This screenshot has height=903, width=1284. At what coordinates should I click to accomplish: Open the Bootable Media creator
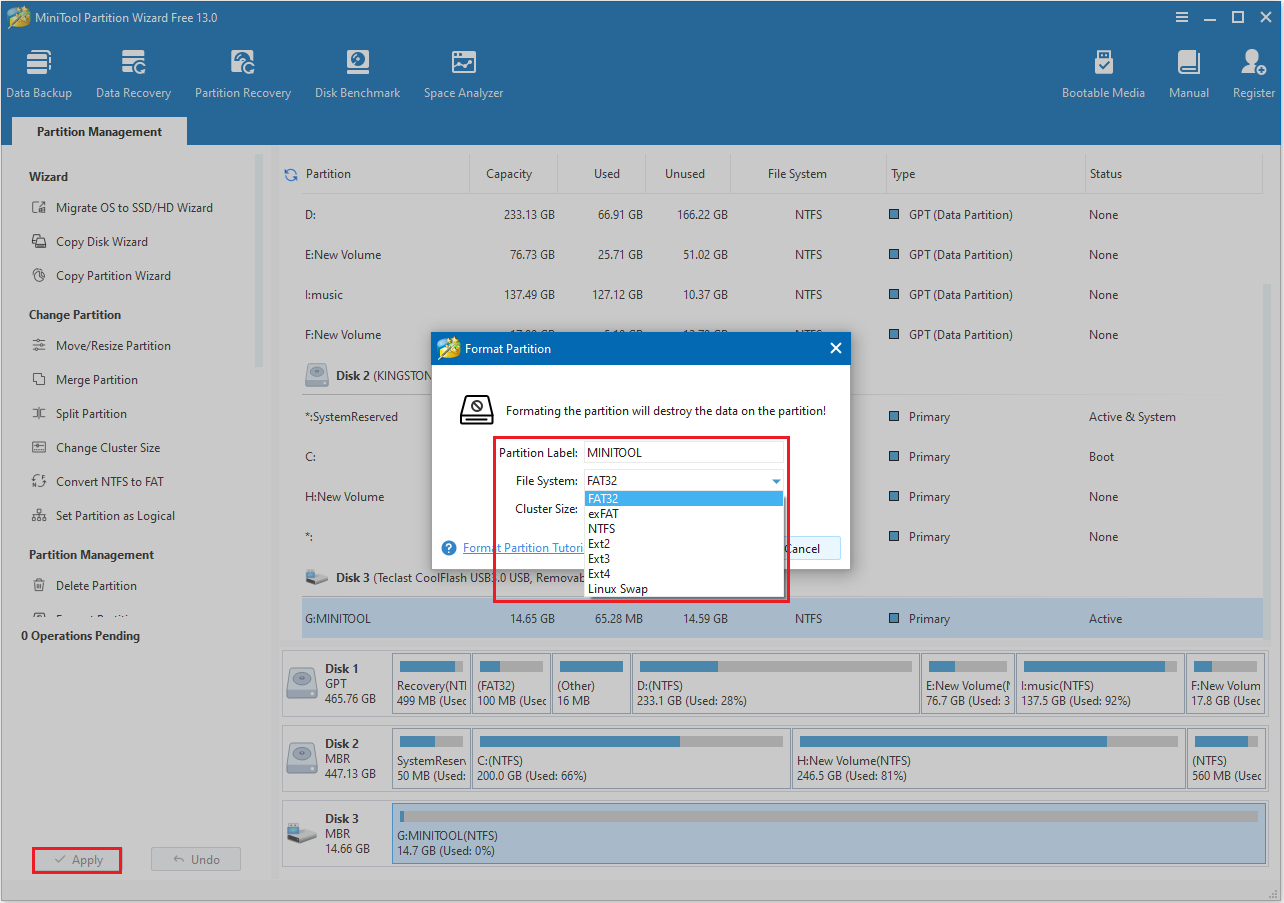tap(1103, 72)
